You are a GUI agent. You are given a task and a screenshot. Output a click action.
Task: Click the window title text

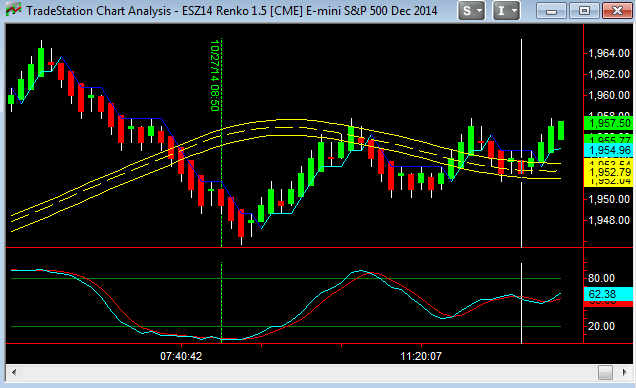(x=232, y=11)
